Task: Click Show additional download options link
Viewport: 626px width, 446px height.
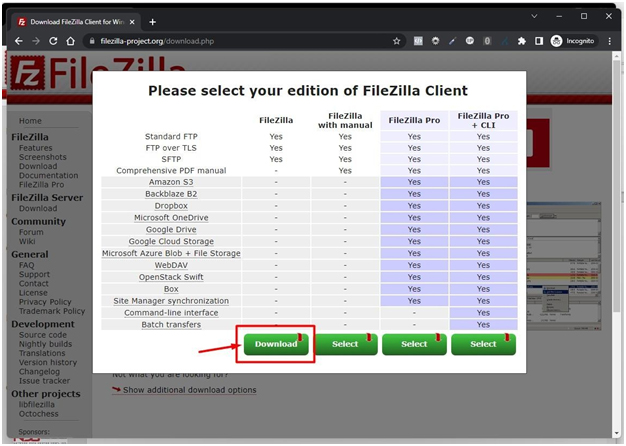Action: (x=190, y=390)
